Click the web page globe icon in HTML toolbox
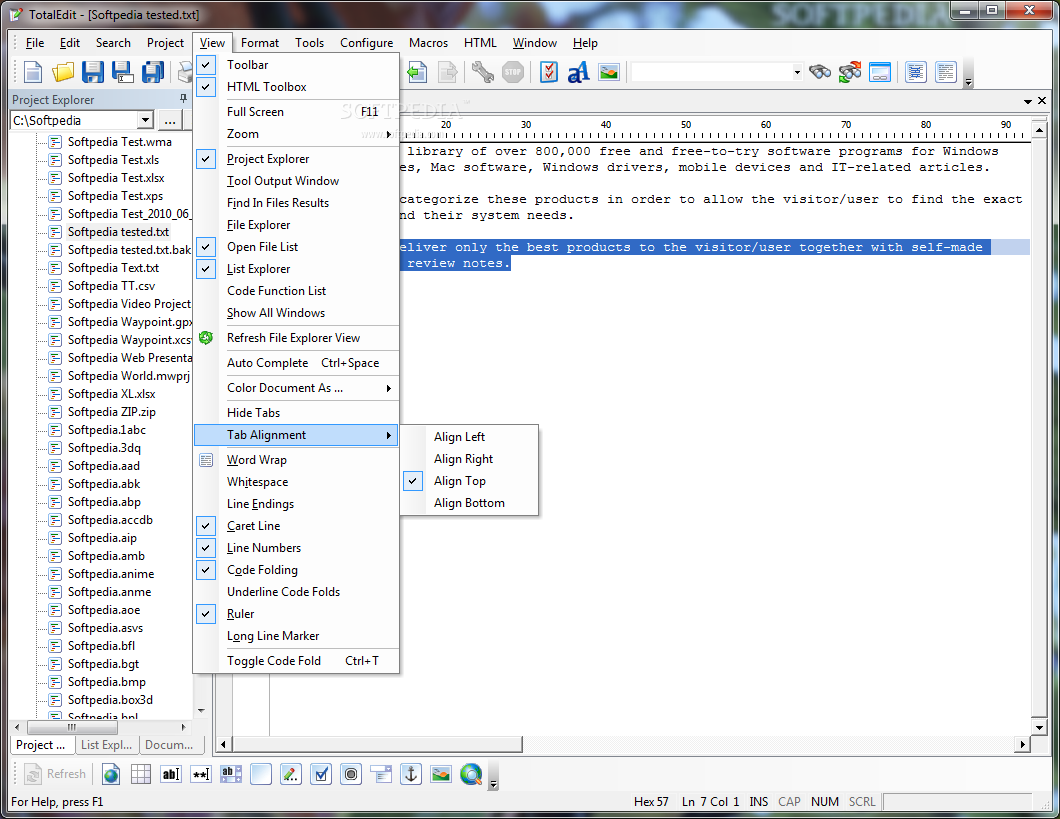 [x=111, y=774]
